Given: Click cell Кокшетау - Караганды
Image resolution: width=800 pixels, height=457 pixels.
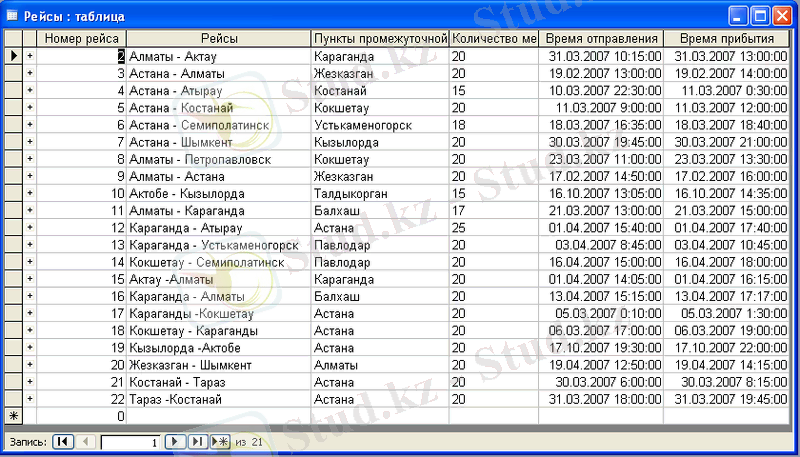Looking at the screenshot, I should pyautogui.click(x=219, y=331).
